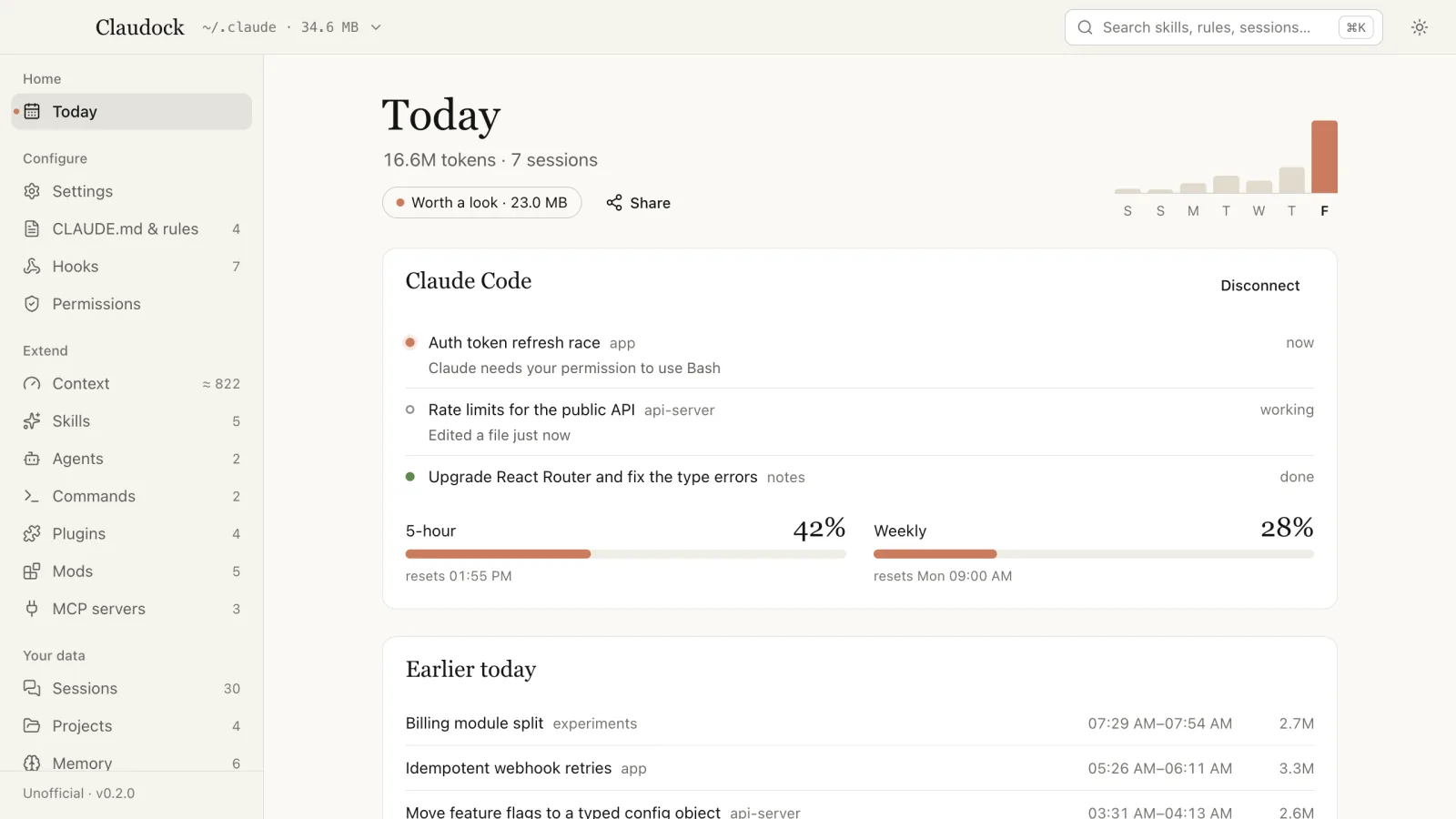Open Settings gear icon in sidebar
This screenshot has width=1456, height=819.
click(x=32, y=191)
